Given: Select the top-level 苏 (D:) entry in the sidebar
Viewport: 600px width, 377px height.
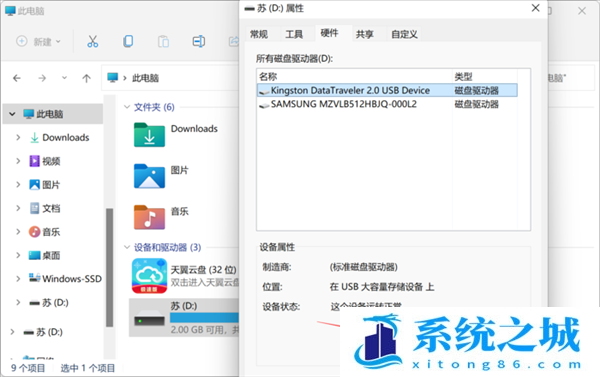Looking at the screenshot, I should pyautogui.click(x=43, y=332).
